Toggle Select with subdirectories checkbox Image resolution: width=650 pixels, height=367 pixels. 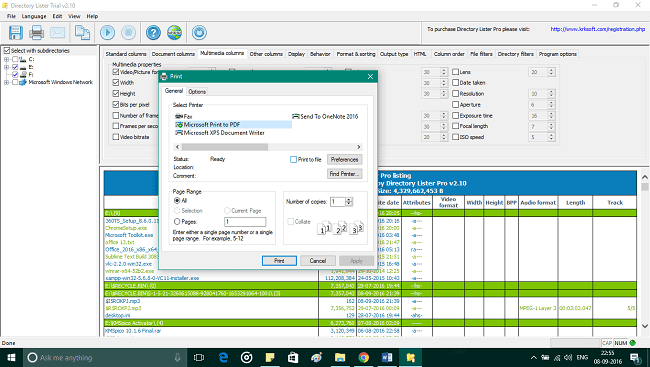pyautogui.click(x=7, y=51)
